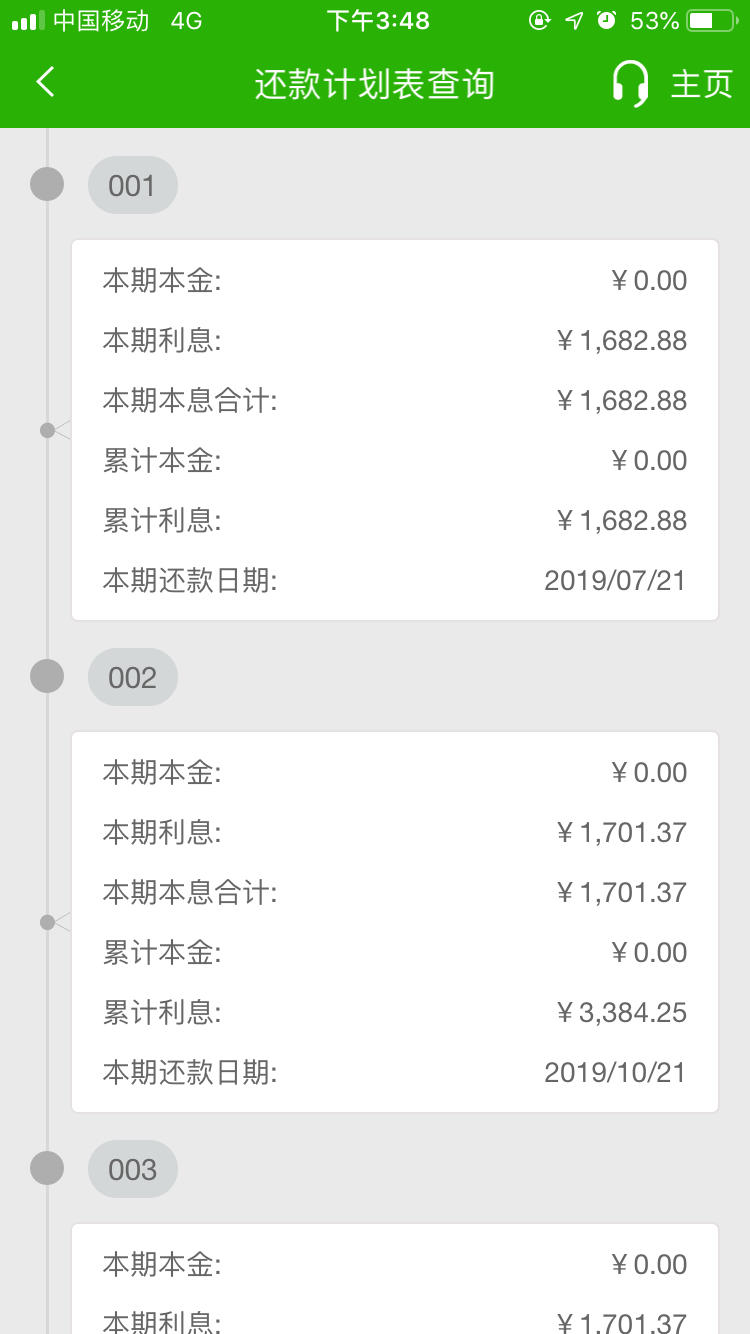Screen dimensions: 750x1334
Task: Tap 本期本息合计 row in period 001
Action: click(395, 400)
